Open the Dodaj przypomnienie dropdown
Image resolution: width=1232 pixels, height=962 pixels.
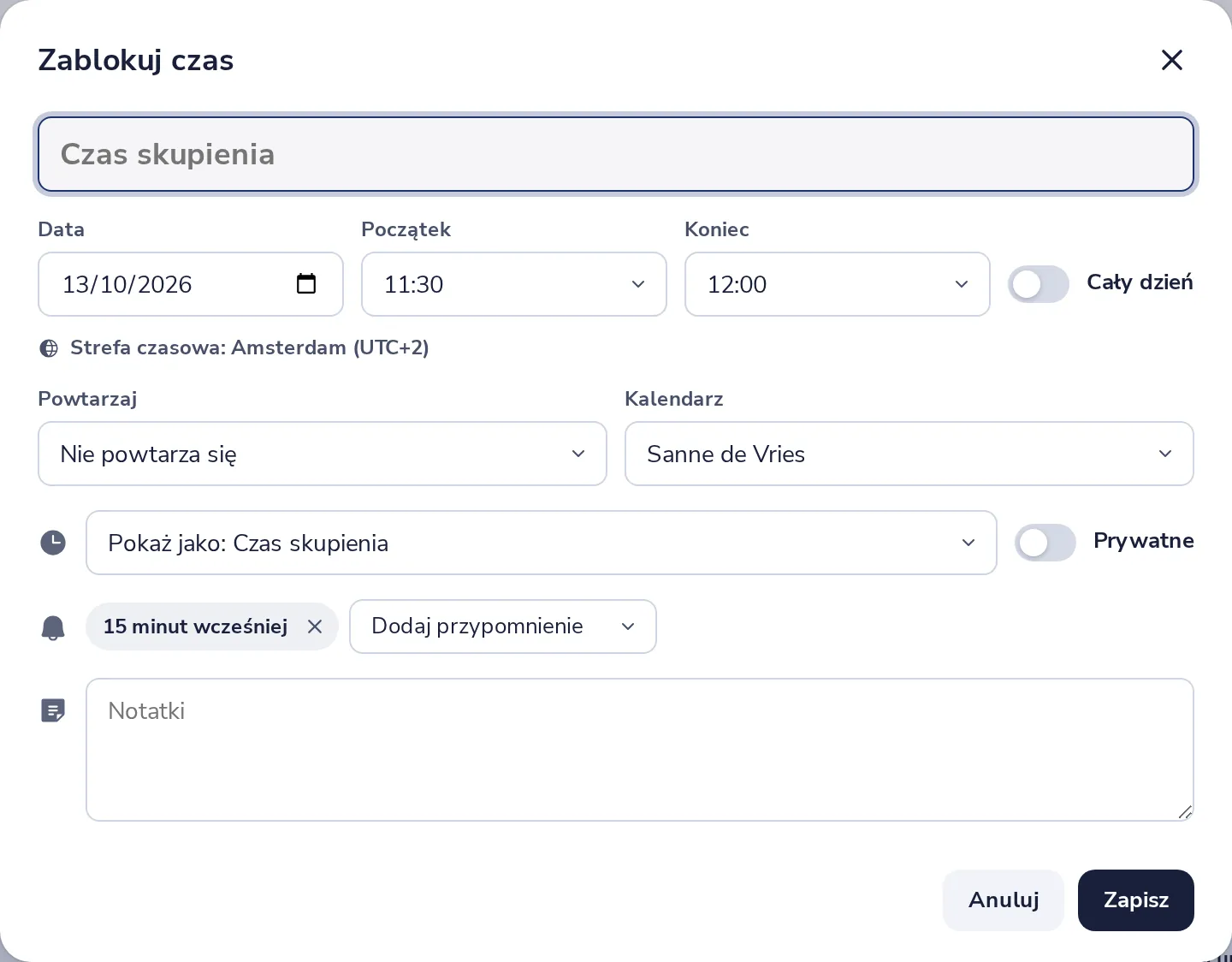click(x=503, y=626)
